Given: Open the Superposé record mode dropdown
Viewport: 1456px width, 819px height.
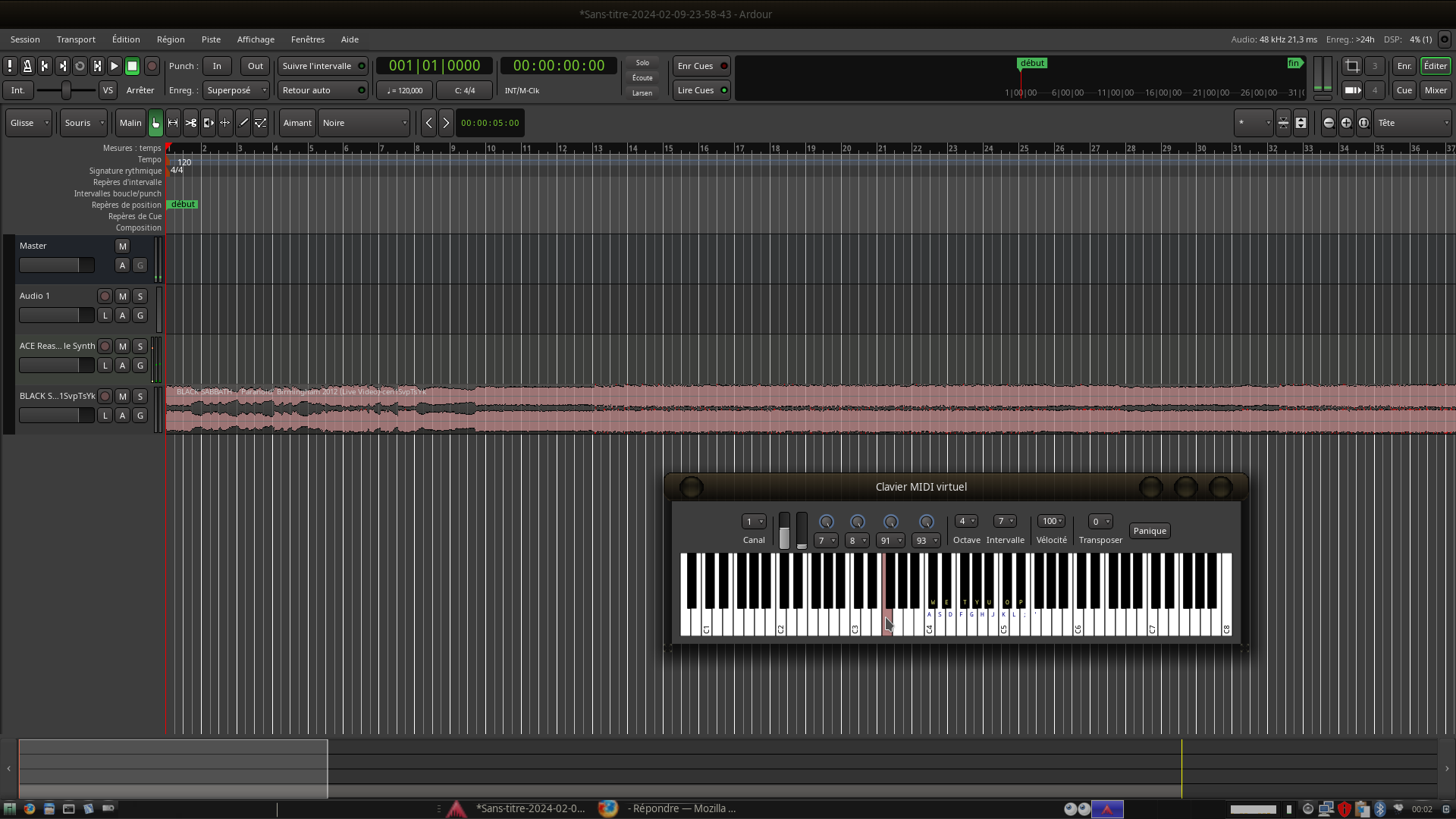Looking at the screenshot, I should 236,90.
